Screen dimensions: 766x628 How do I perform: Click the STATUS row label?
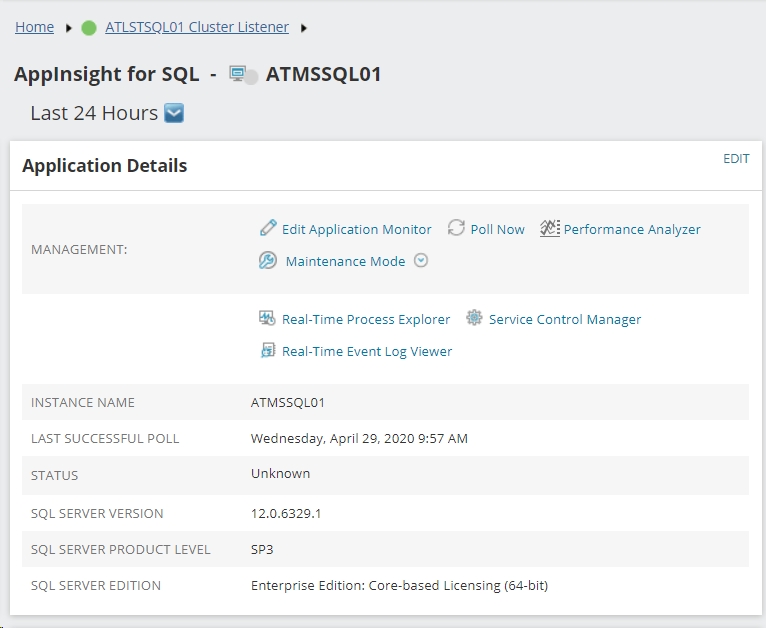54,475
